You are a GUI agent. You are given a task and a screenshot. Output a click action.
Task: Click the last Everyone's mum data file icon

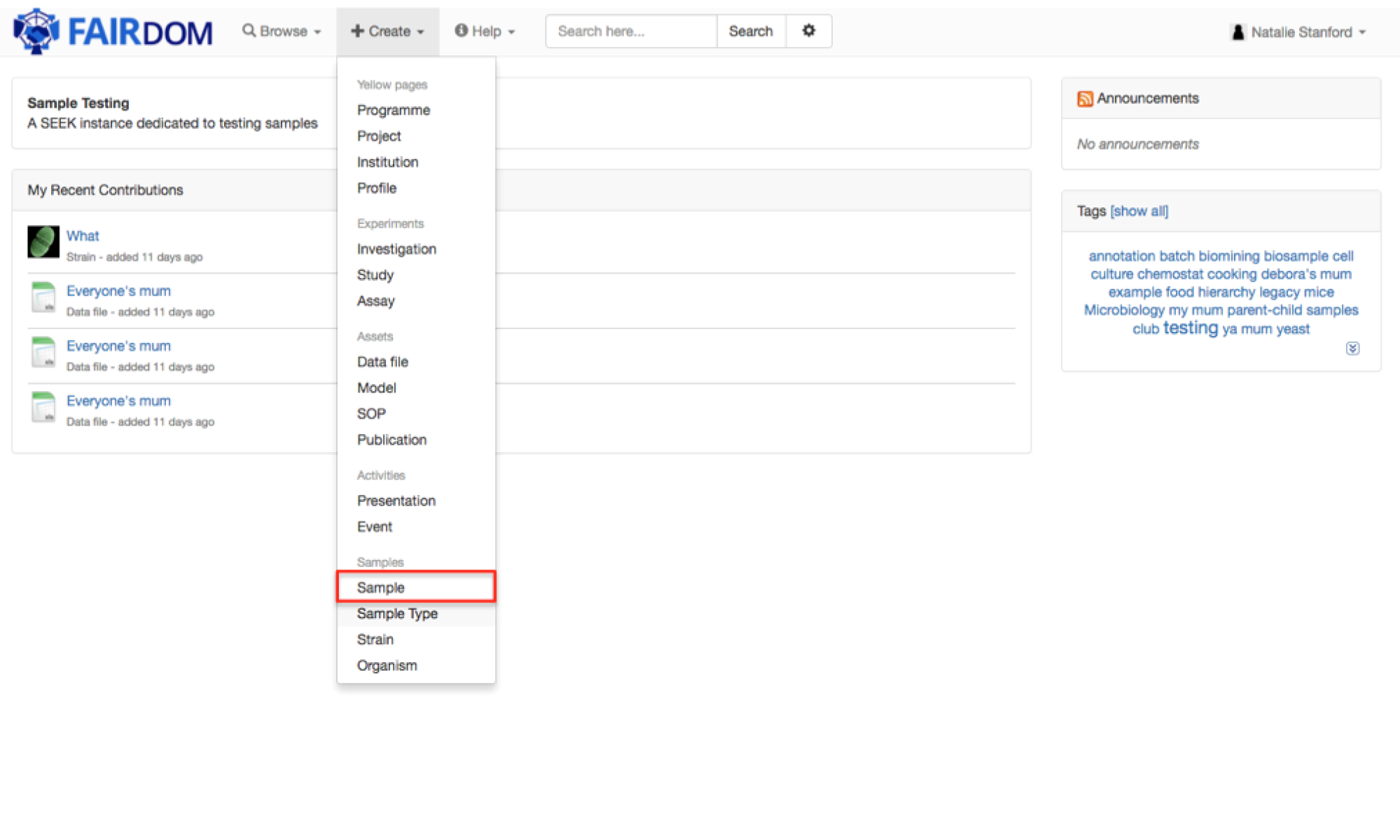pyautogui.click(x=43, y=407)
